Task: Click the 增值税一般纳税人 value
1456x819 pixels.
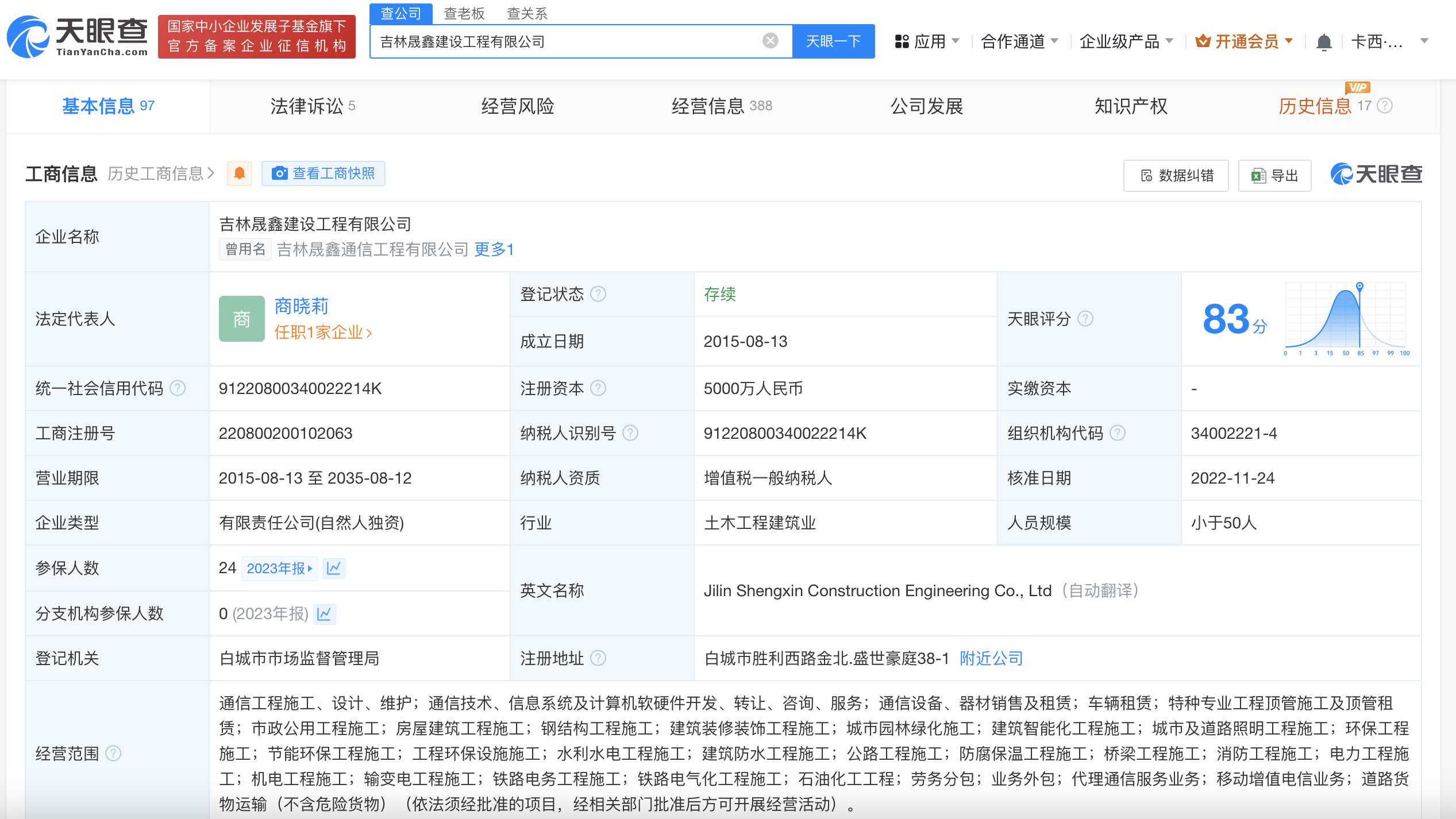Action: point(768,478)
